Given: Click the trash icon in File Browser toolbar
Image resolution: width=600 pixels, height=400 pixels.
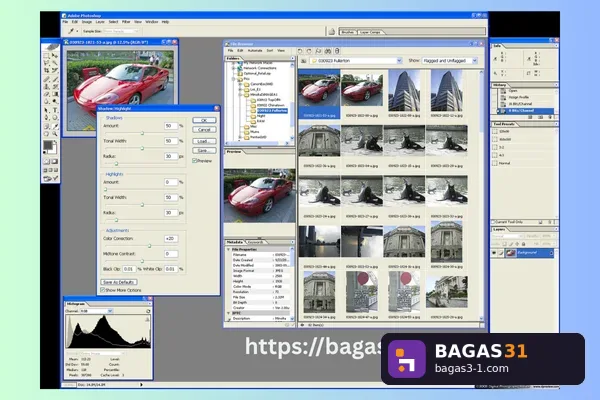Looking at the screenshot, I should (x=337, y=51).
